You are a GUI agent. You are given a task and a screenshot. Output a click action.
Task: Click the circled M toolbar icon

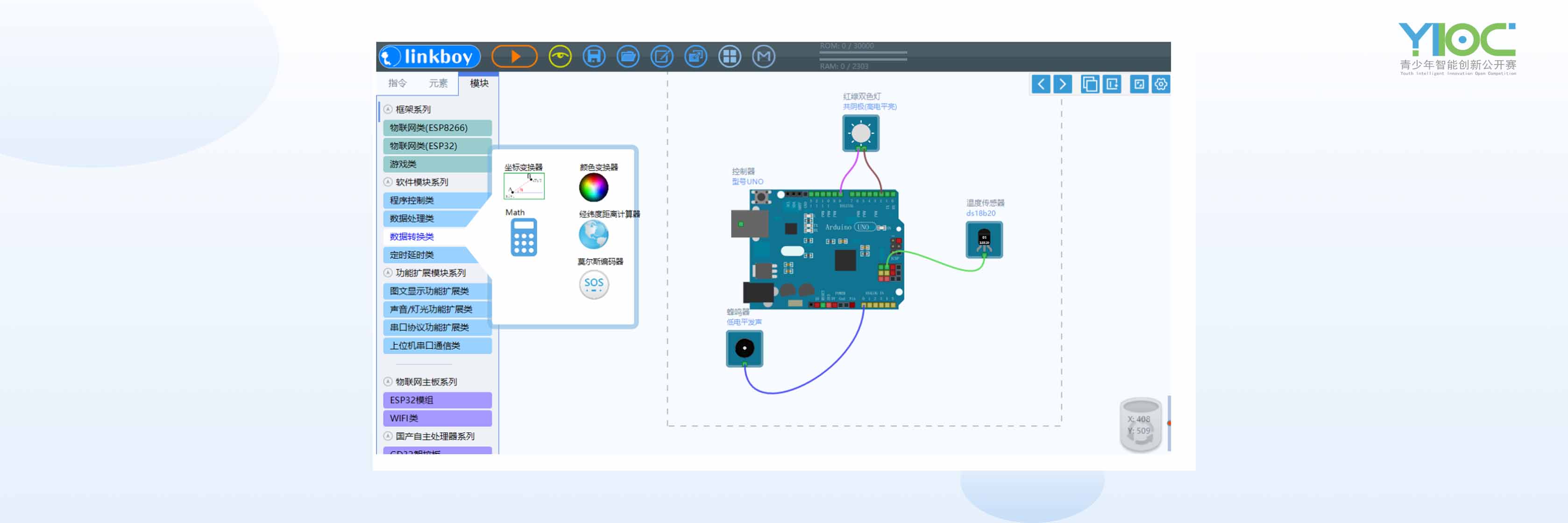[x=763, y=57]
